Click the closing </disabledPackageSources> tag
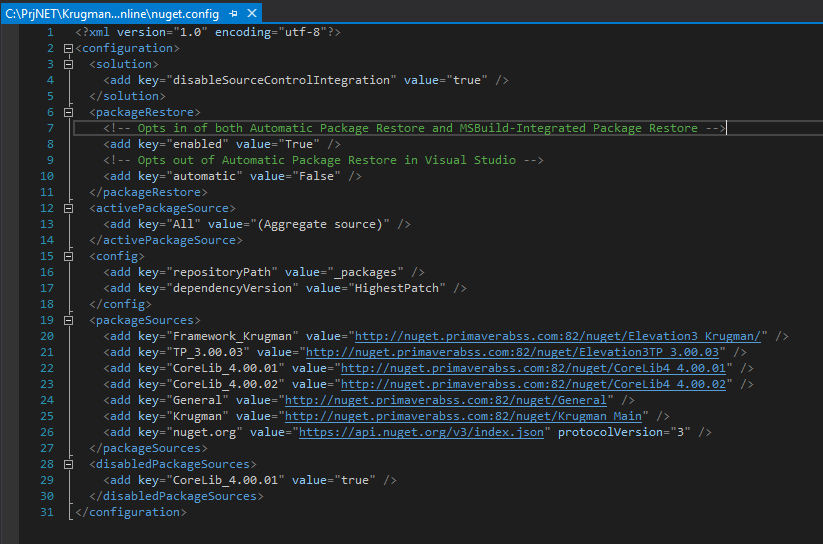Screen dimensions: 823x544 point(176,496)
